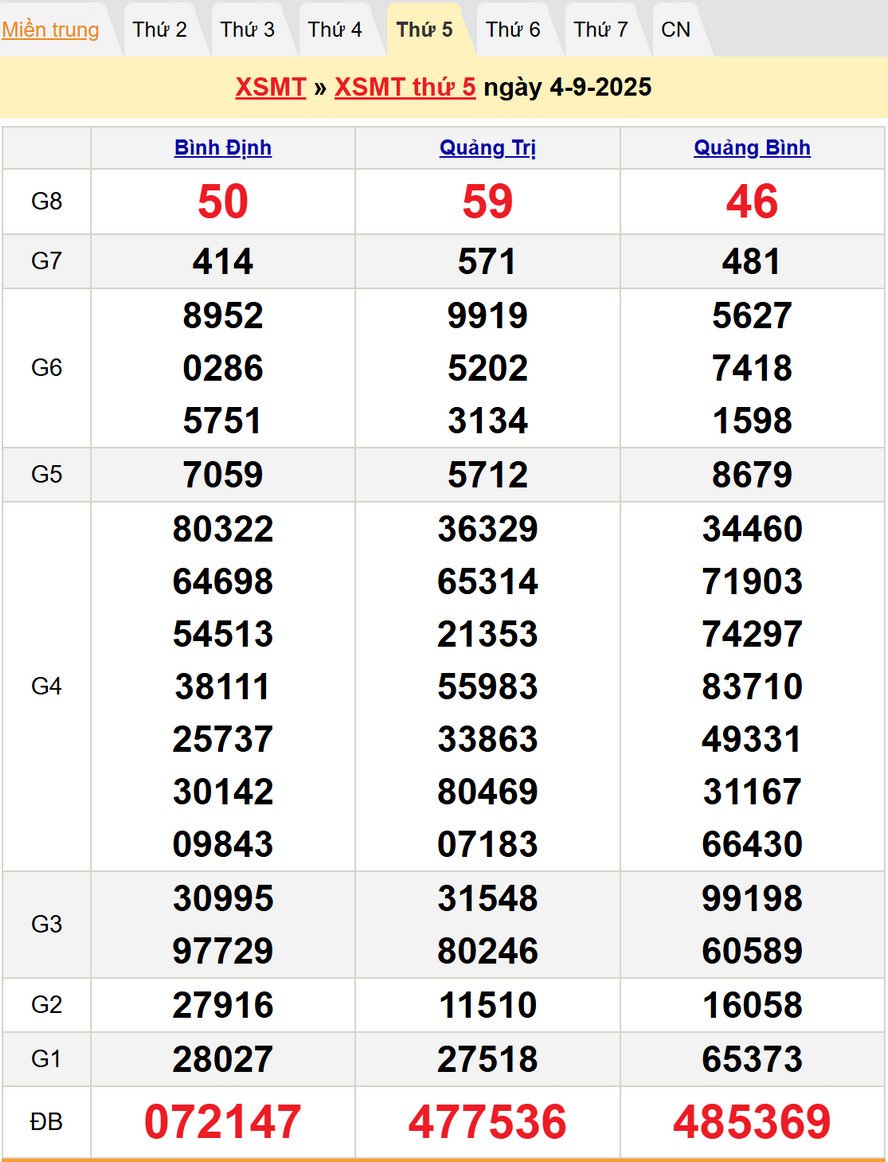Switch to the Thứ 2 tab
Viewport: 888px width, 1162px height.
click(x=159, y=30)
